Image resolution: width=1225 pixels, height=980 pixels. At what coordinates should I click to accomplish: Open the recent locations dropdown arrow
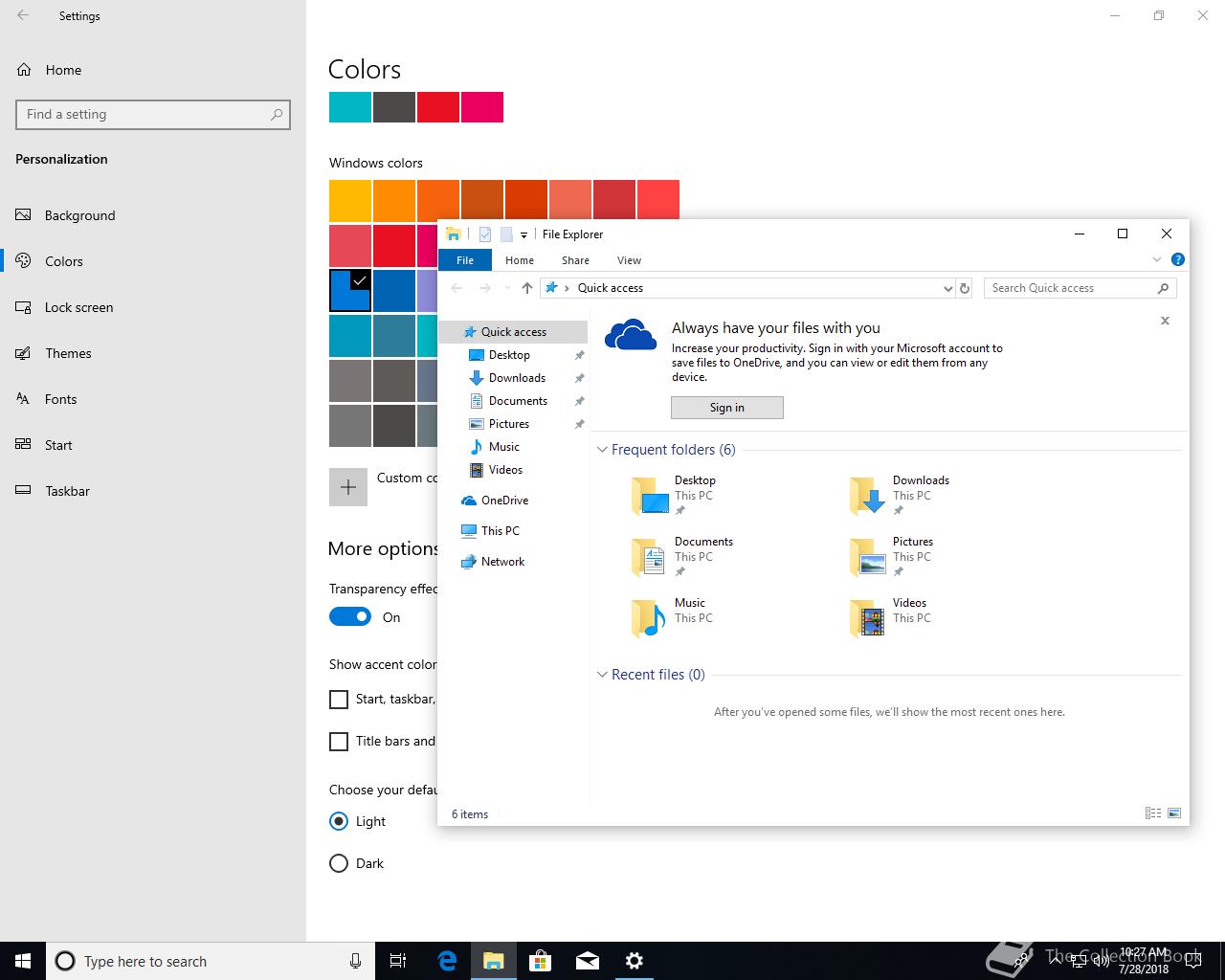point(507,288)
